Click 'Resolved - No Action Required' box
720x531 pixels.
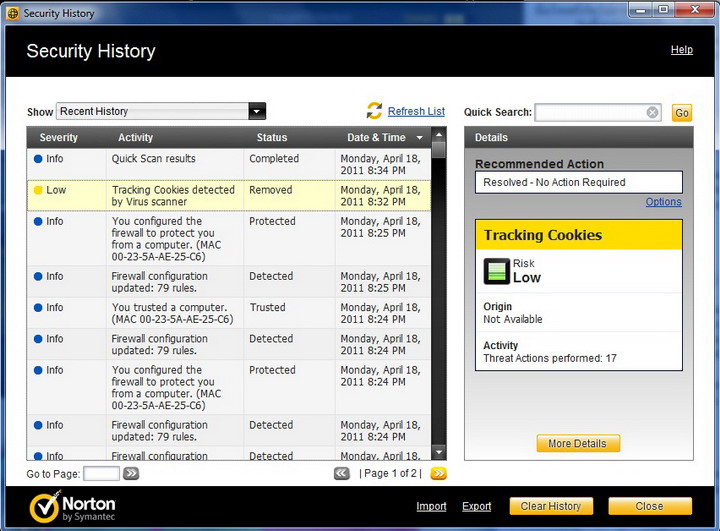pos(579,182)
